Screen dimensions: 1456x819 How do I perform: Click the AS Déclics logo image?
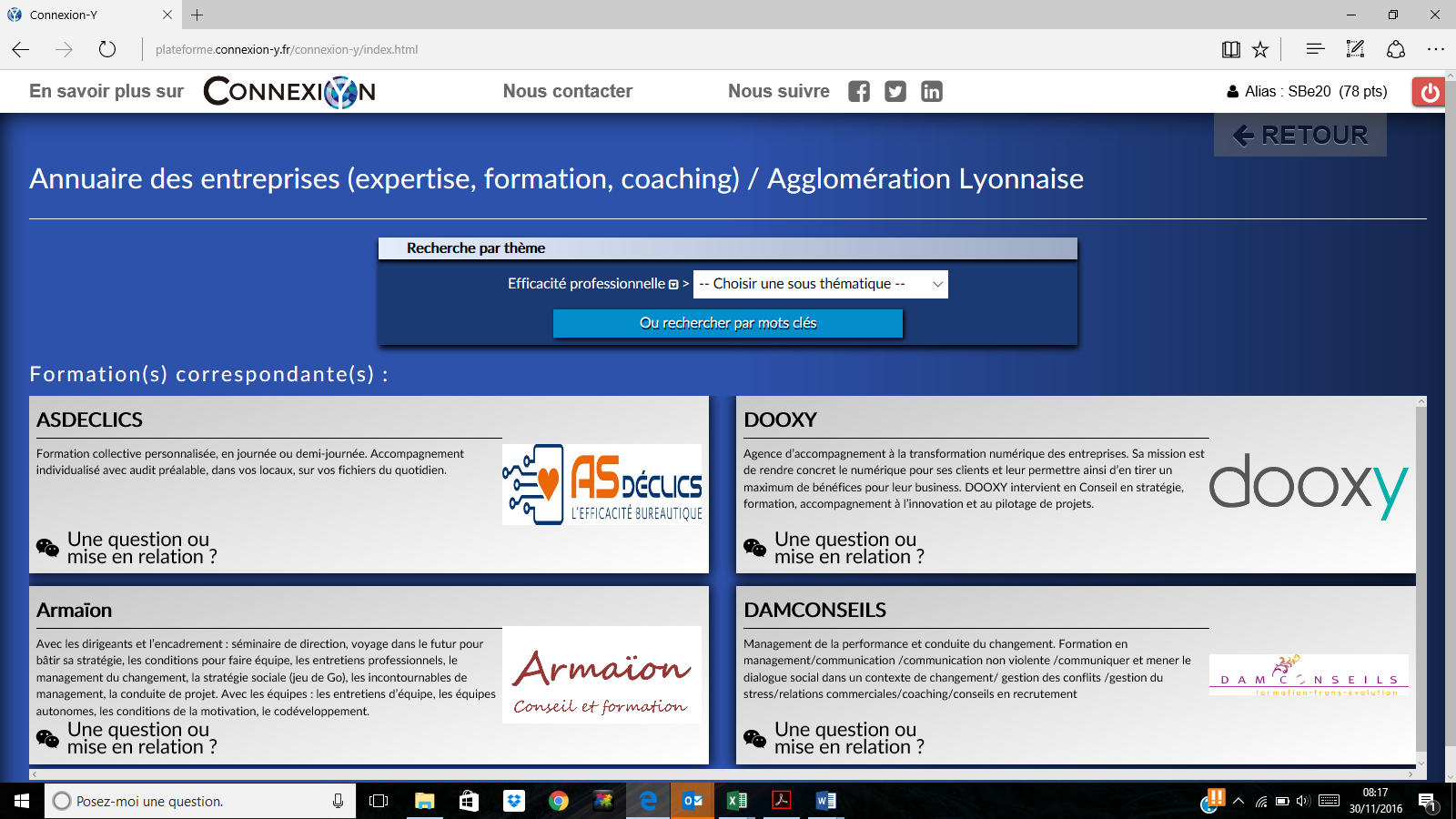[602, 484]
